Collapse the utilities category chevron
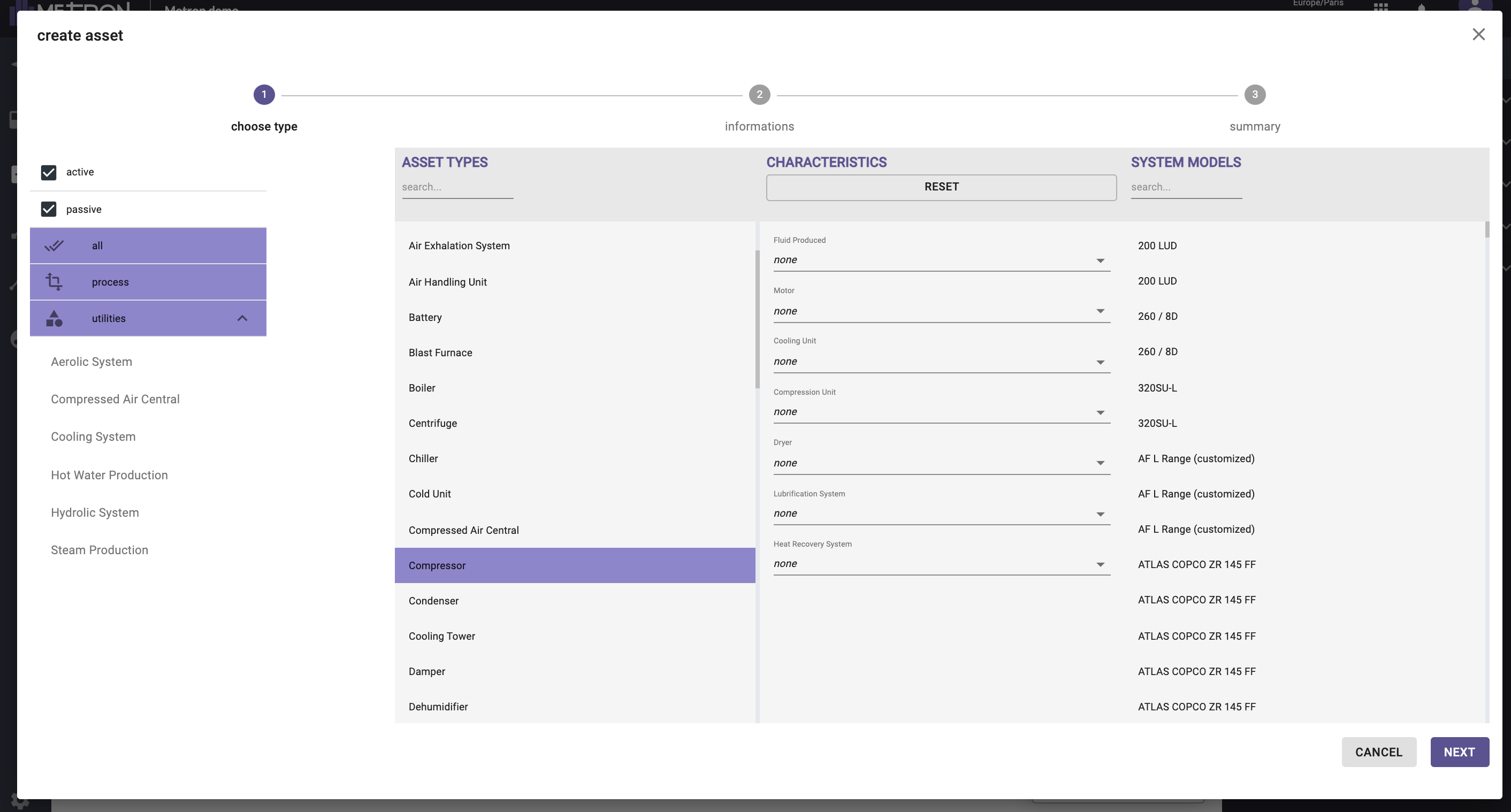Image resolution: width=1511 pixels, height=812 pixels. 242,318
